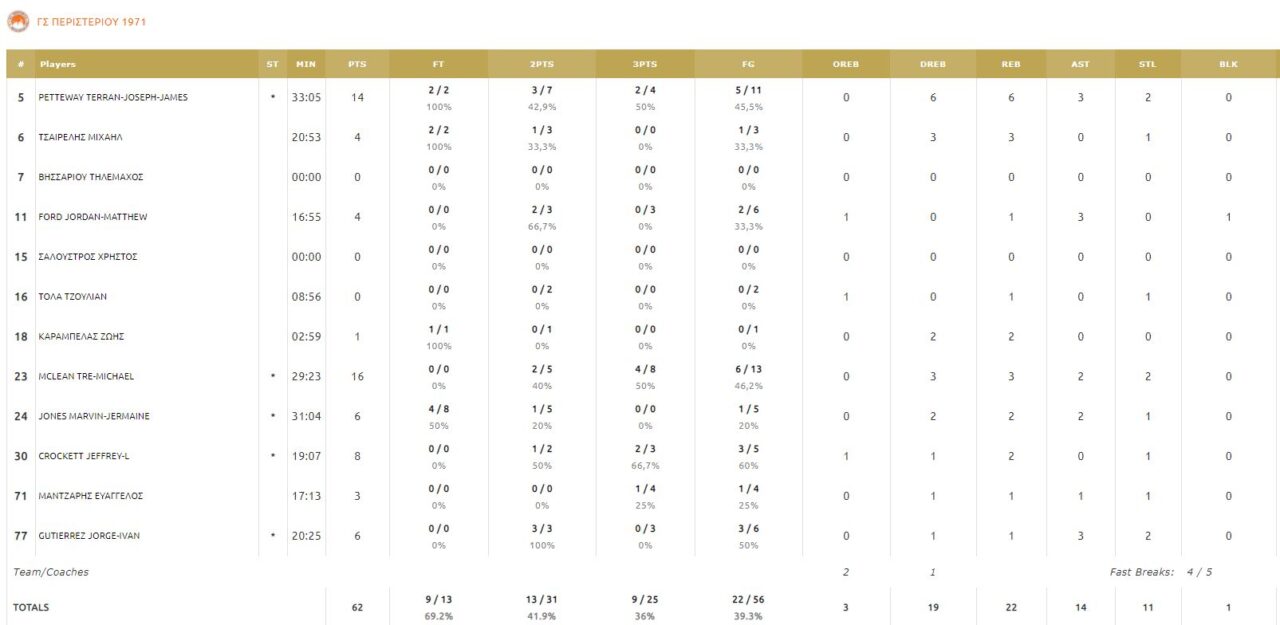
Task: Click the OREB column header
Action: (845, 64)
